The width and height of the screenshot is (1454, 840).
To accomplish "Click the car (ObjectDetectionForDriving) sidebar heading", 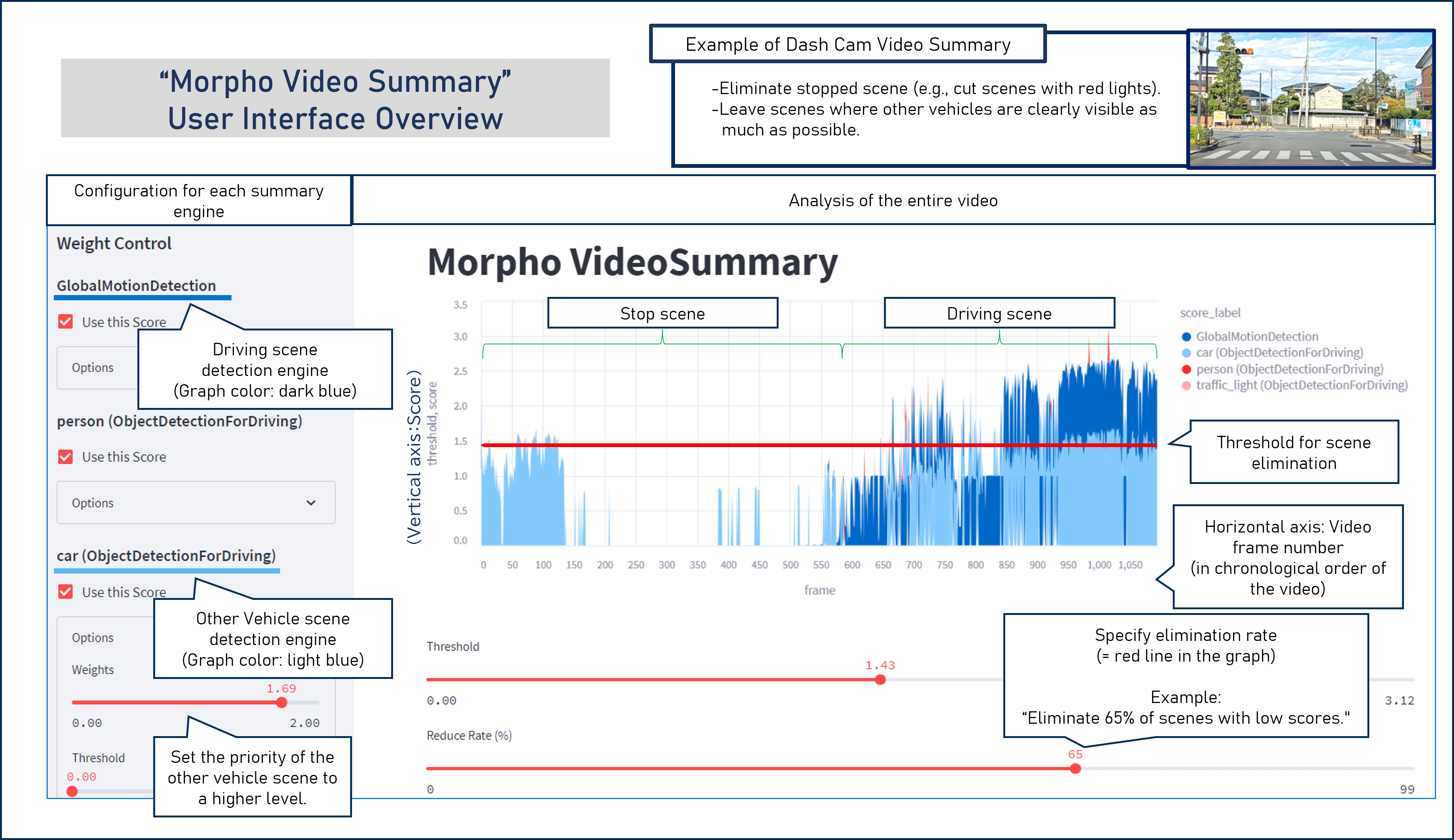I will [x=166, y=555].
